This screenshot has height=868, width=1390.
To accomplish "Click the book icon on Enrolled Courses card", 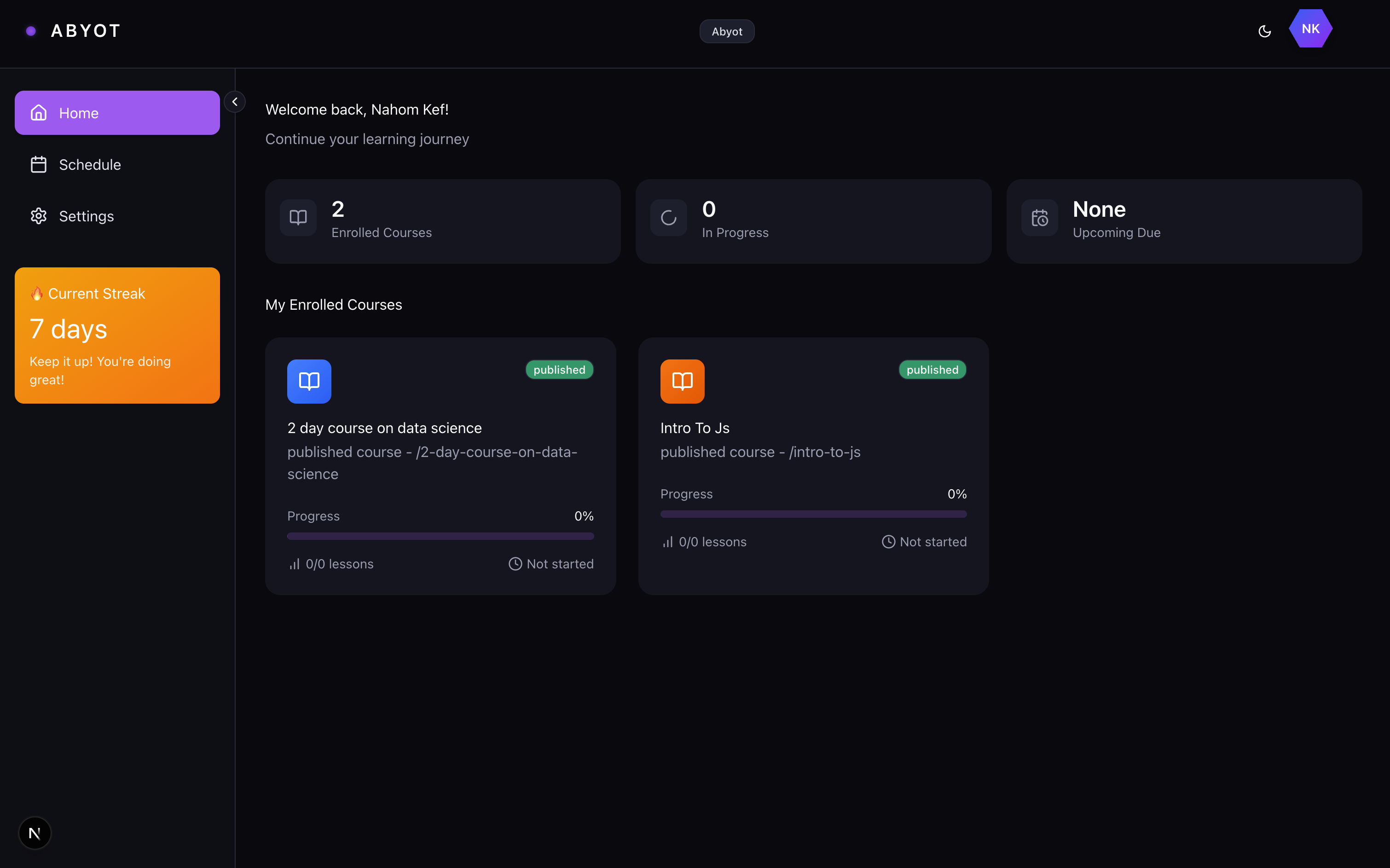I will [298, 218].
